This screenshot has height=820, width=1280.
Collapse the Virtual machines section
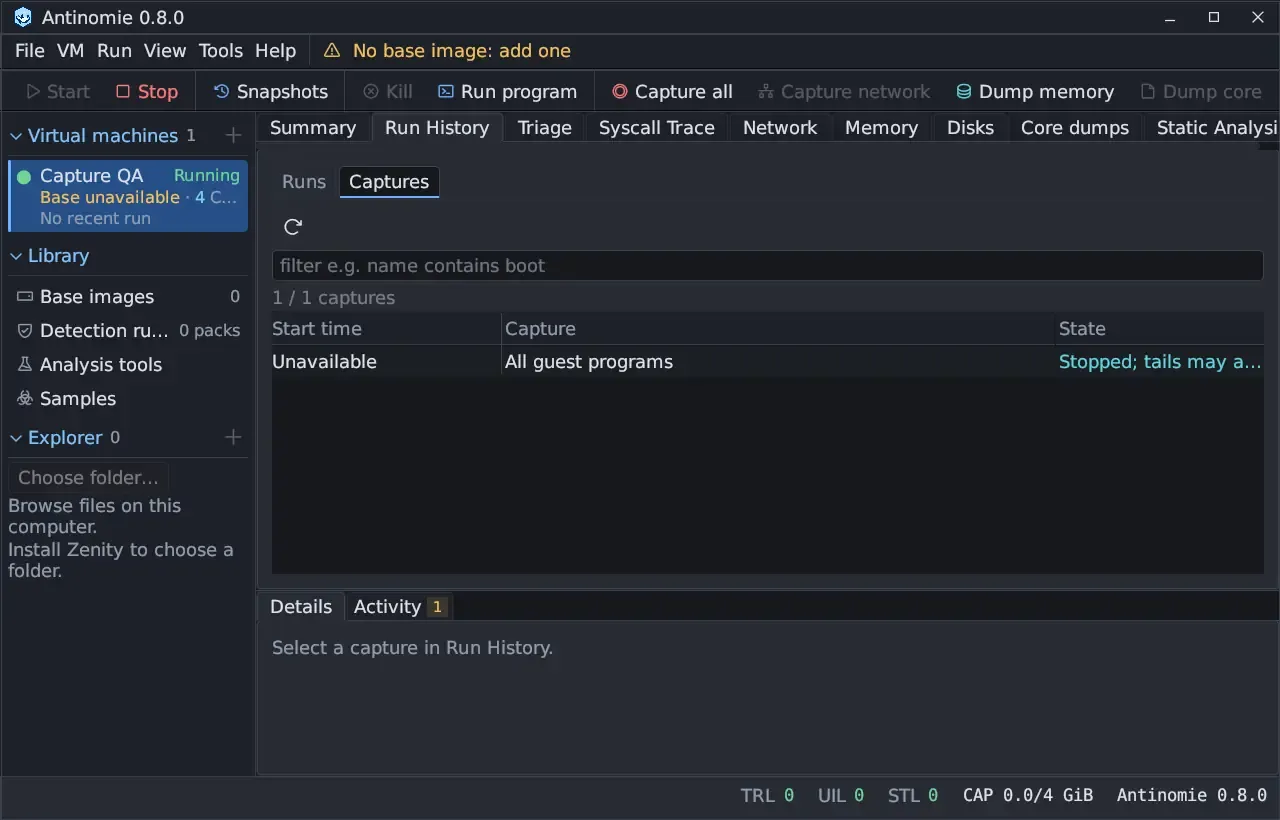coord(16,136)
